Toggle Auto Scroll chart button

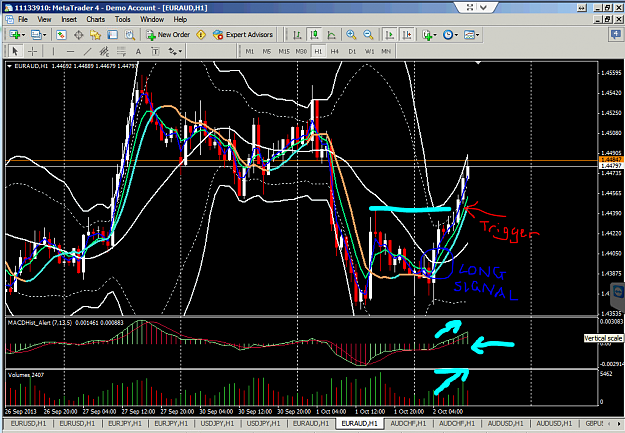(x=389, y=35)
